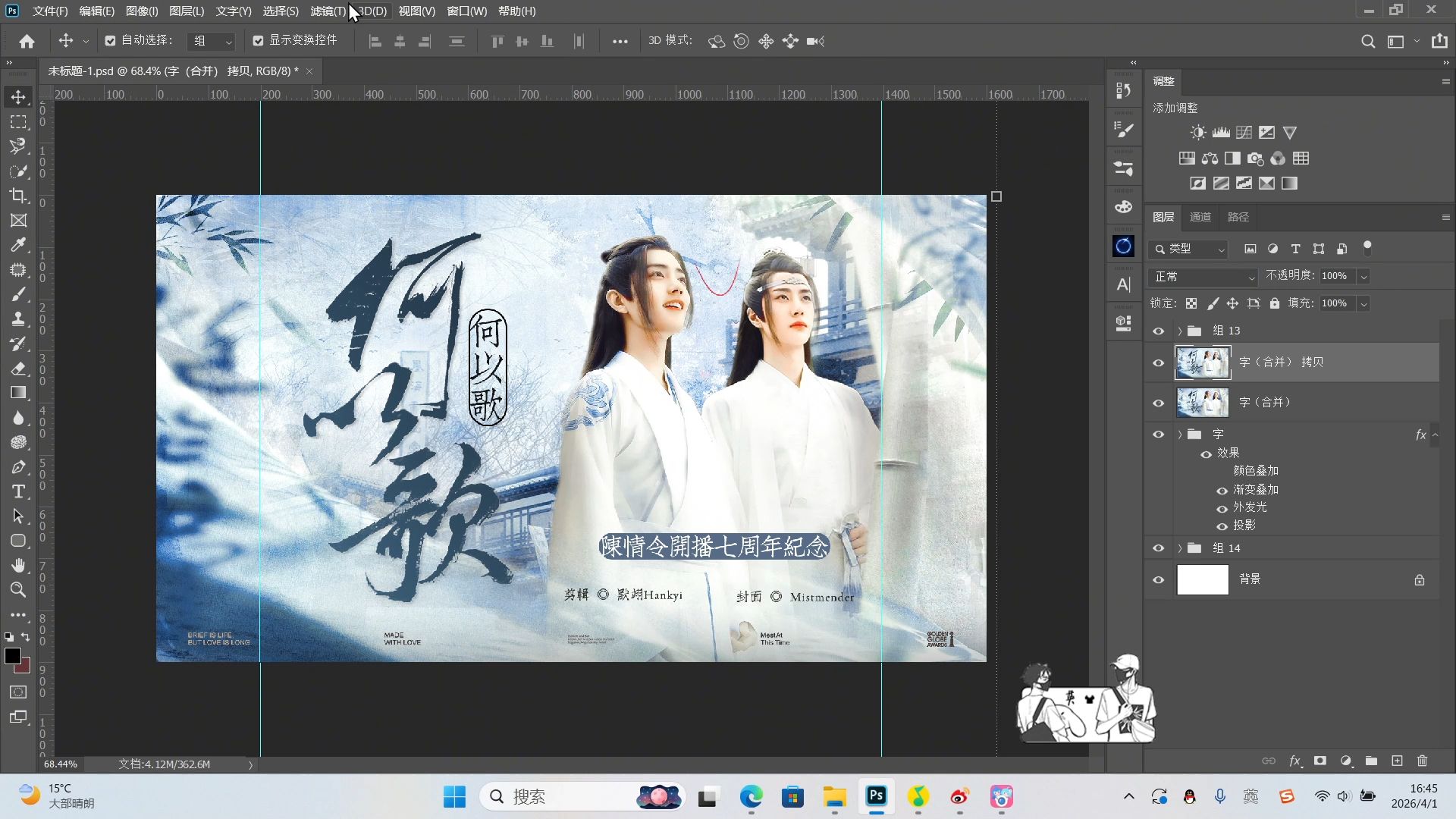This screenshot has width=1456, height=819.
Task: Open File Explorer from the taskbar
Action: (835, 797)
